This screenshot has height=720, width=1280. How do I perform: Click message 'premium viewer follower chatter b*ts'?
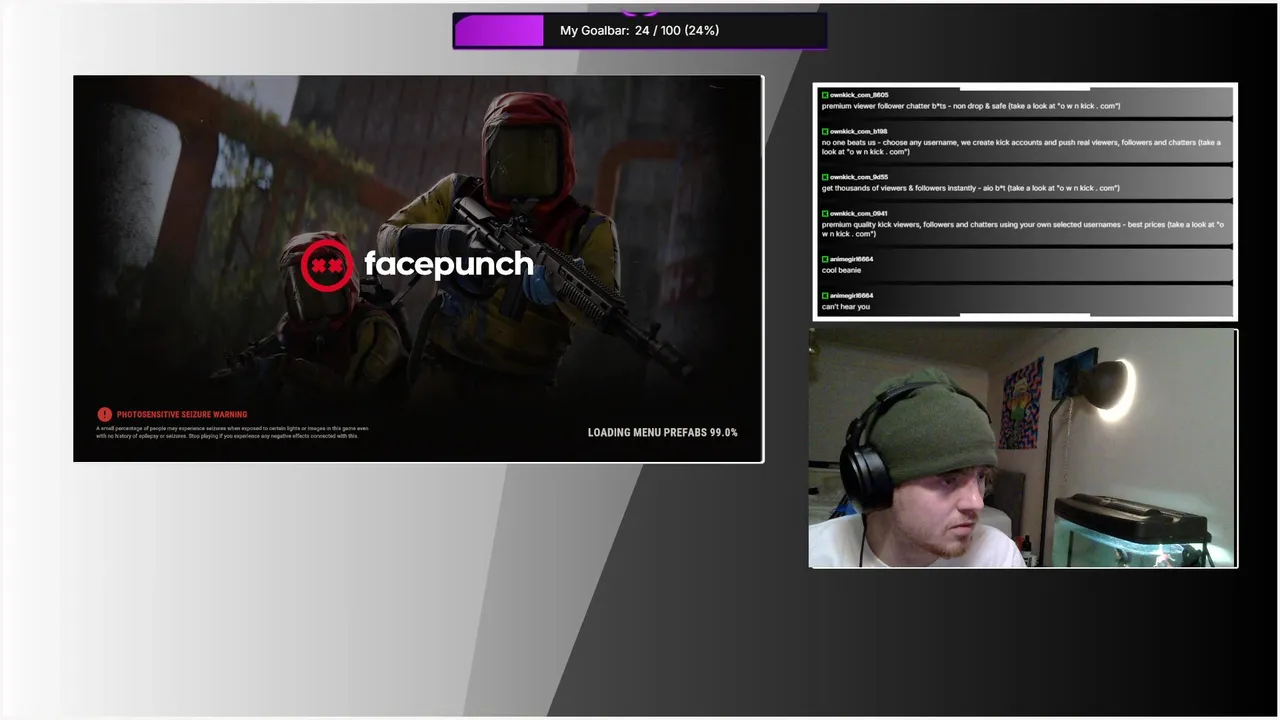click(971, 106)
